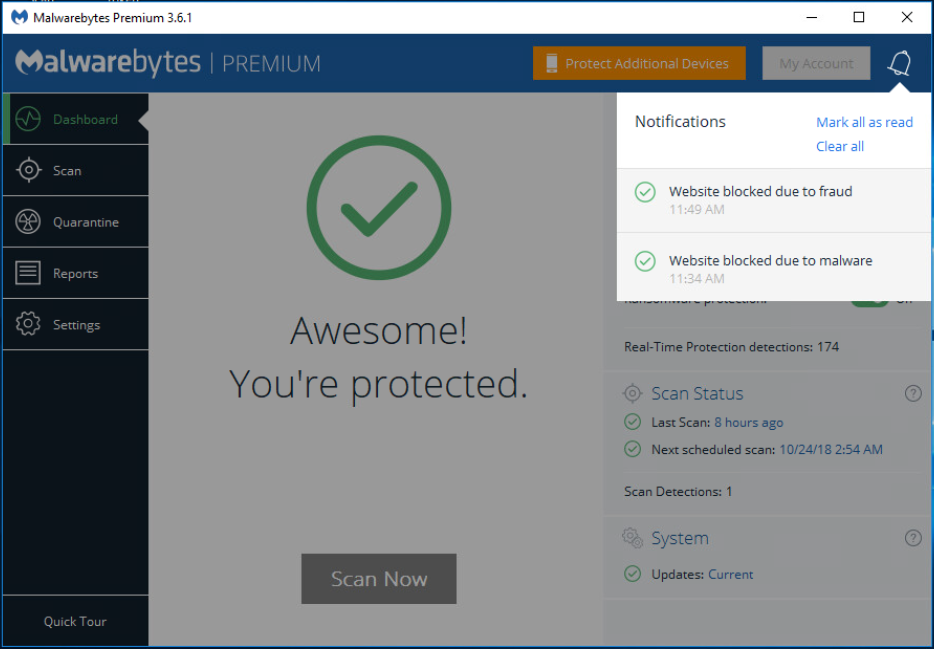The width and height of the screenshot is (934, 649).
Task: Open the Website blocked due to fraud notification
Action: pyautogui.click(x=774, y=200)
